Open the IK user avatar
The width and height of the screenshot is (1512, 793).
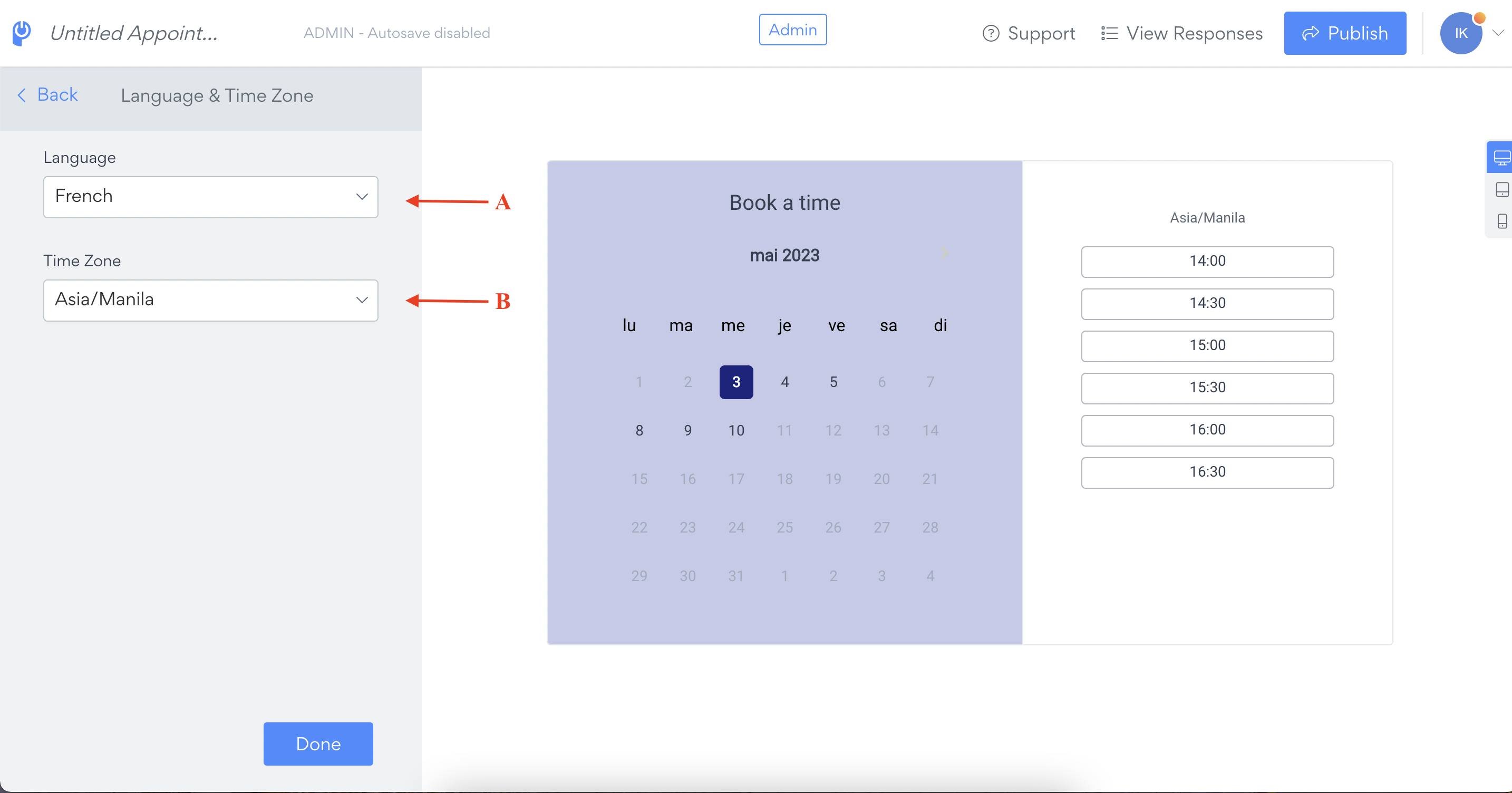point(1461,33)
